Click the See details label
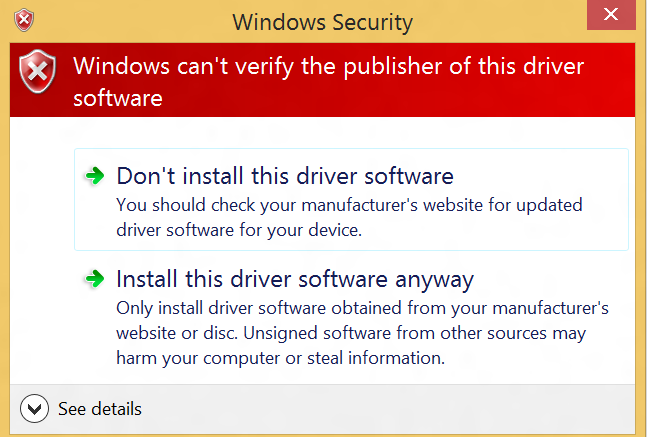The image size is (647, 437). (x=100, y=409)
